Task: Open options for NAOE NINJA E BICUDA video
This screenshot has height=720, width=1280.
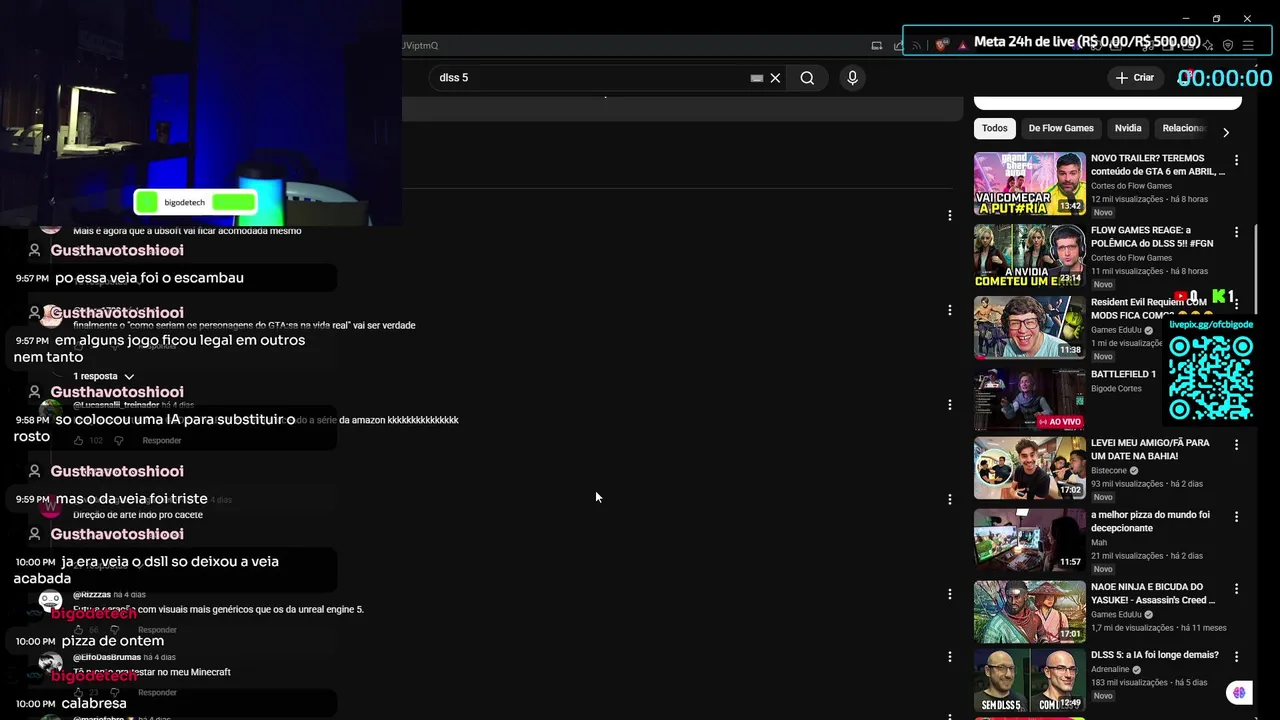Action: coord(1236,588)
